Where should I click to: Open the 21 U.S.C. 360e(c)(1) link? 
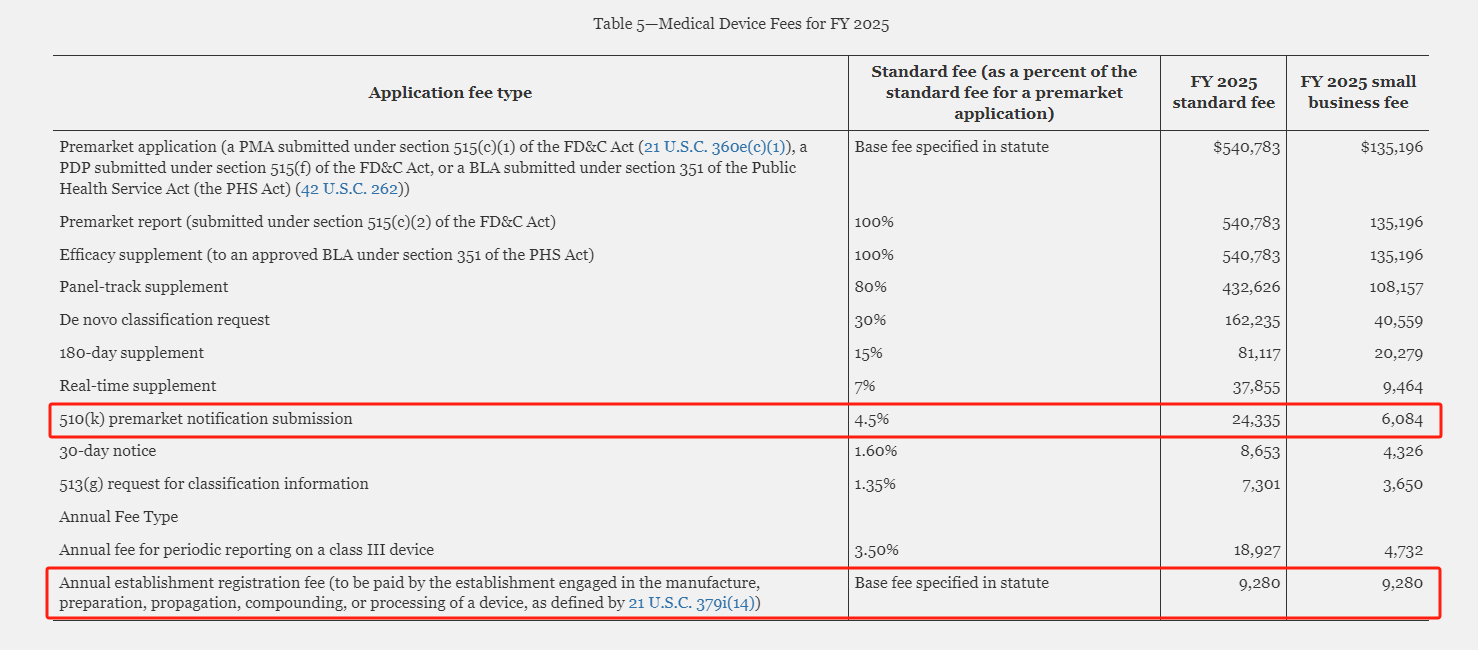(x=714, y=147)
